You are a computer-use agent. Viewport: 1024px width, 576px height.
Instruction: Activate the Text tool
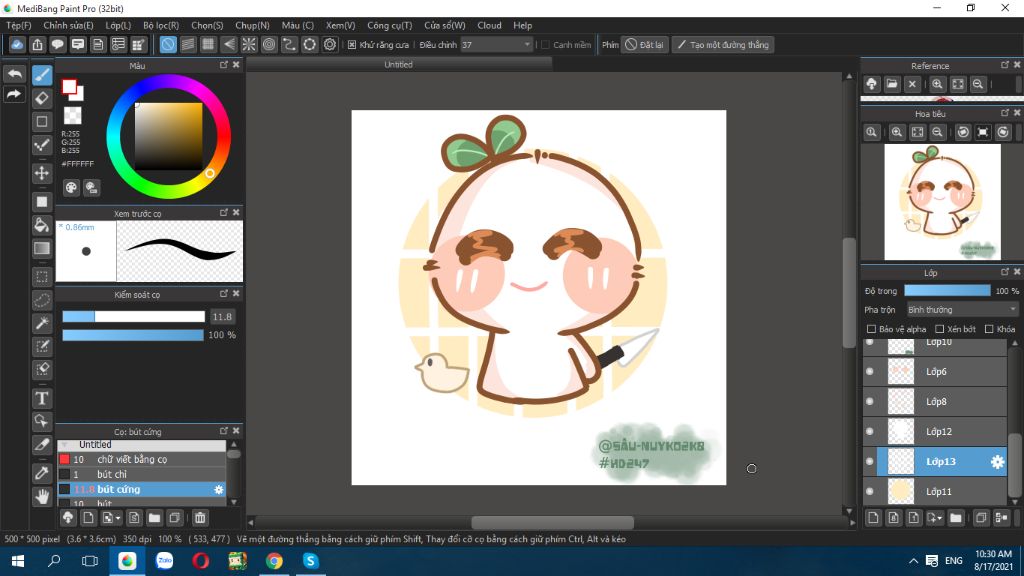point(42,398)
